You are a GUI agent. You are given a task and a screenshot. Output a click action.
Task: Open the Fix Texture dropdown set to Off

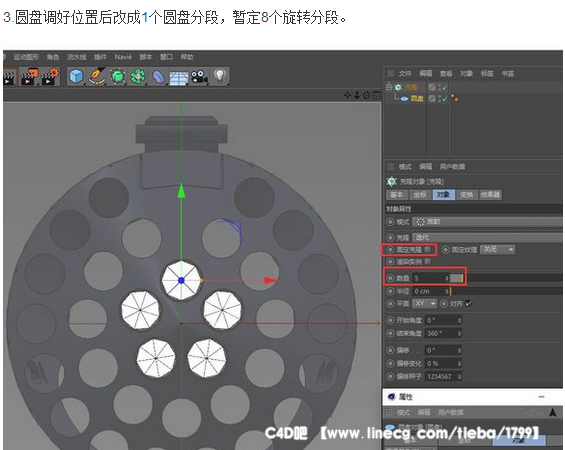(x=497, y=249)
